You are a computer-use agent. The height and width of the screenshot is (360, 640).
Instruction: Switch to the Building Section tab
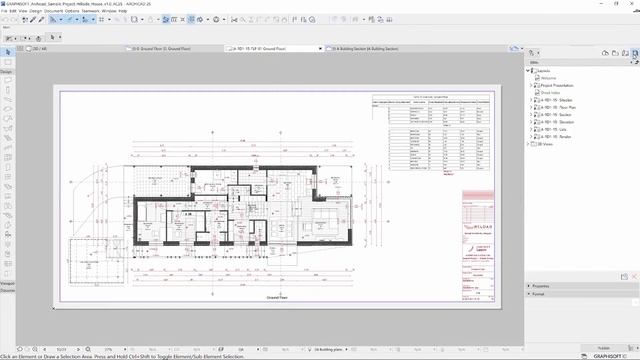pos(364,49)
